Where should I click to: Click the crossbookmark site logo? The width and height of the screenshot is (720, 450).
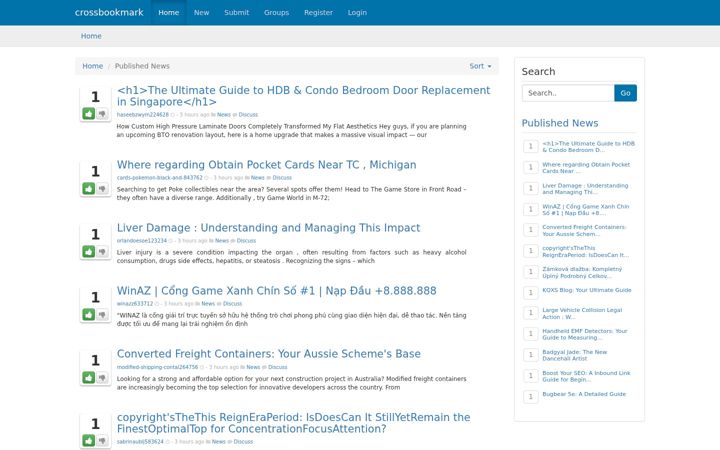coord(109,12)
